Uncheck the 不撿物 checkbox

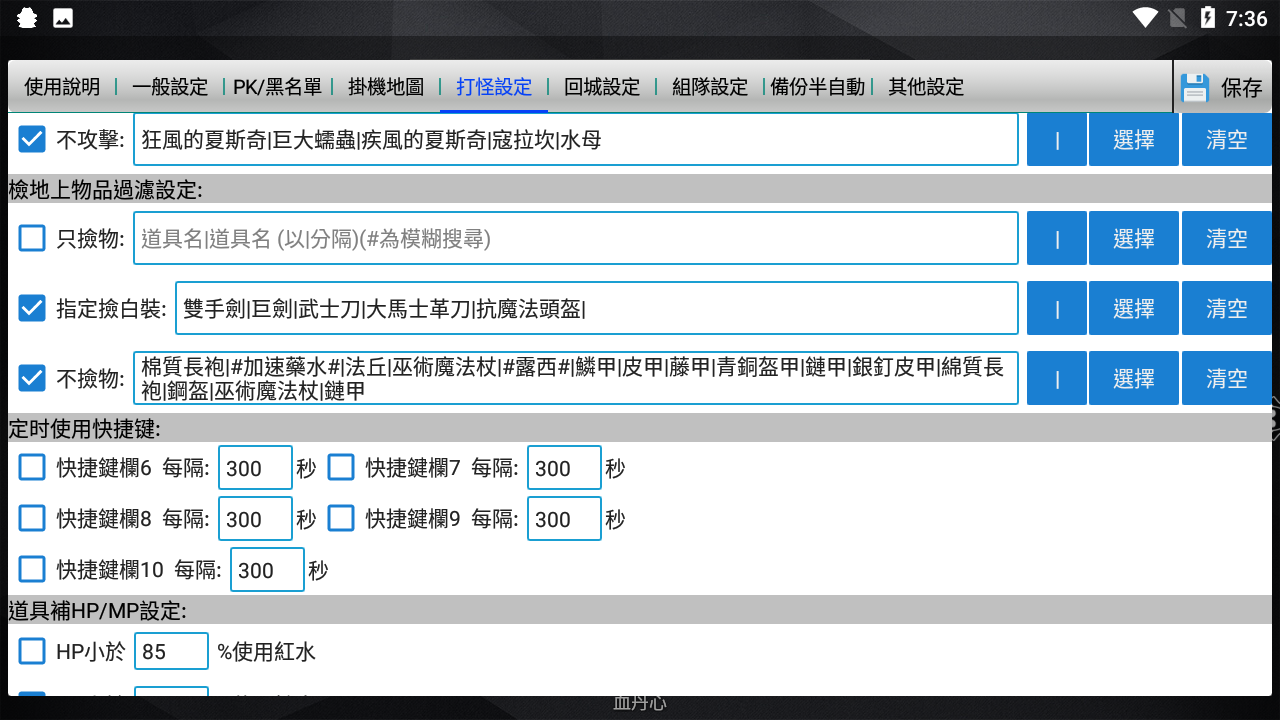33,378
